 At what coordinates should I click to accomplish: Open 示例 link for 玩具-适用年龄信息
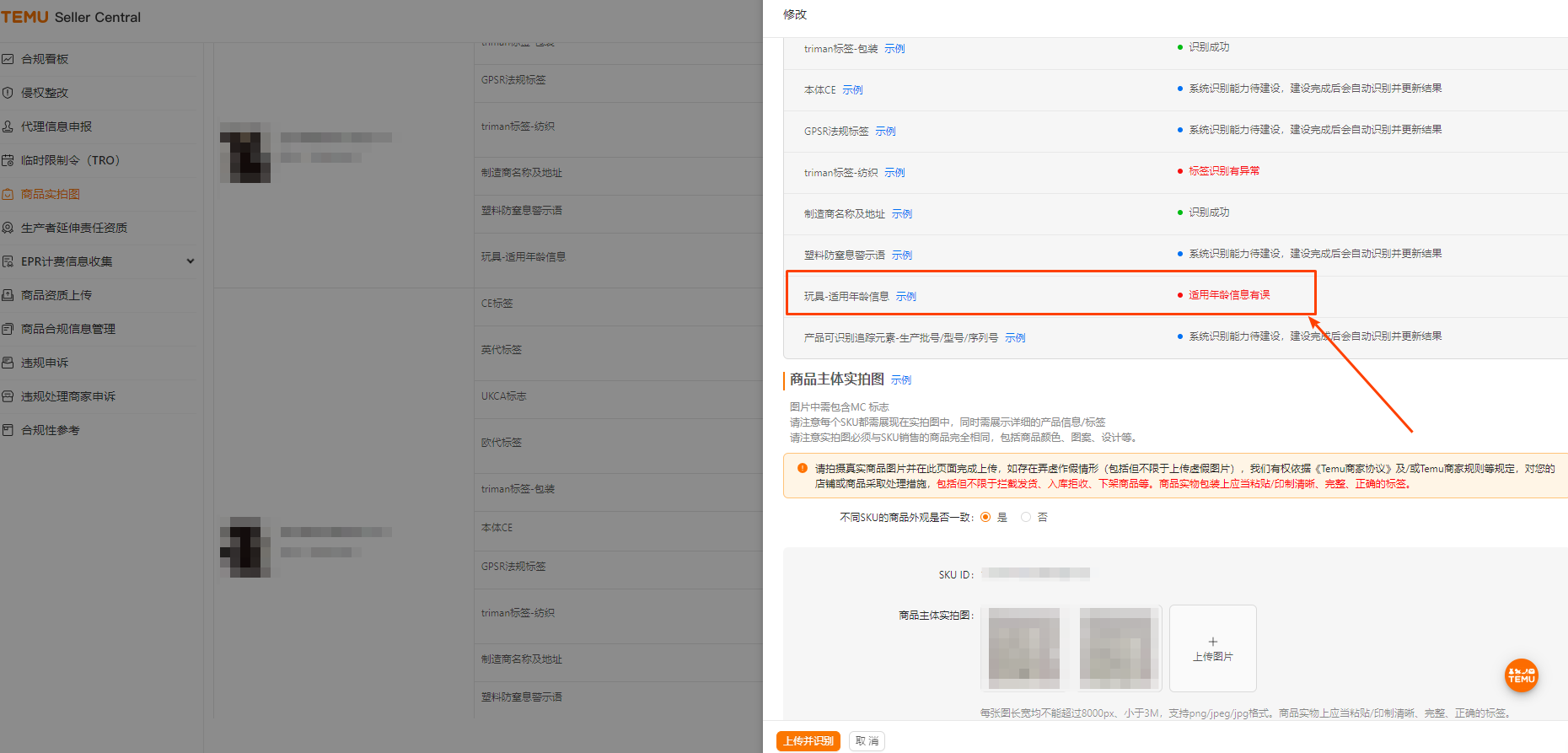coord(905,297)
